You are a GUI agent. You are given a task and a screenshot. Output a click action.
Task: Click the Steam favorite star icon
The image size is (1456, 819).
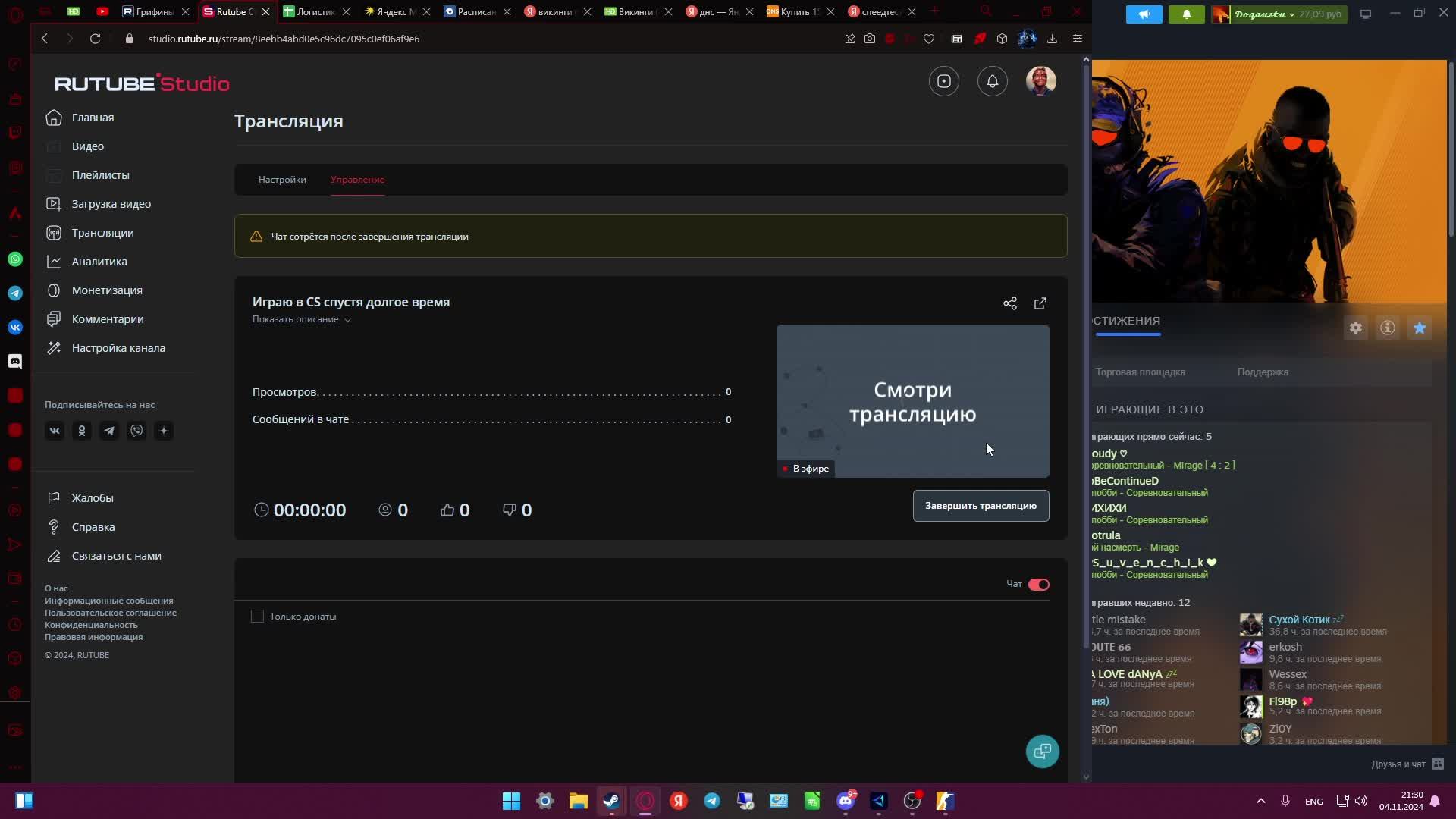(x=1419, y=328)
